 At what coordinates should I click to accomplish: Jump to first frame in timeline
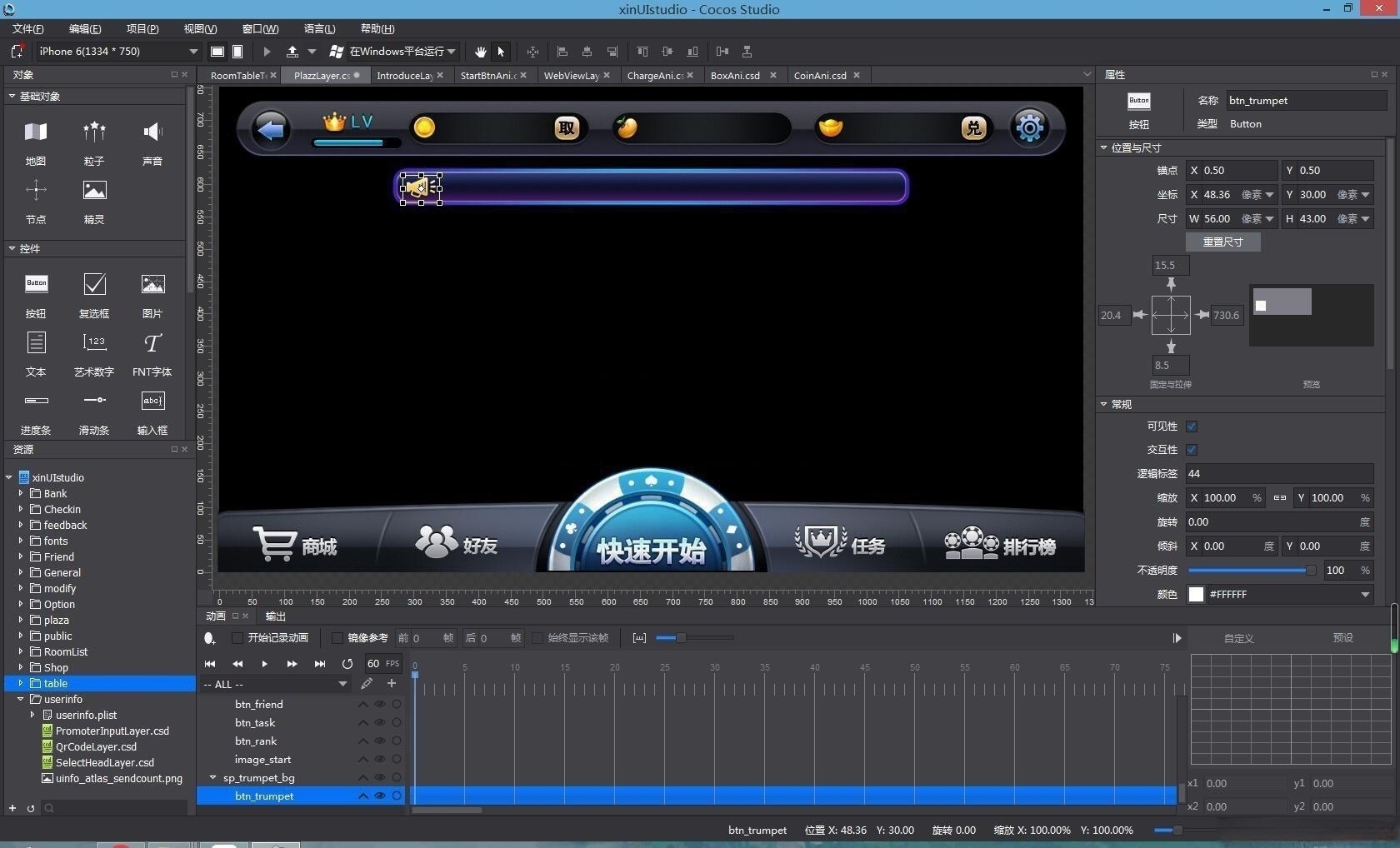point(210,664)
